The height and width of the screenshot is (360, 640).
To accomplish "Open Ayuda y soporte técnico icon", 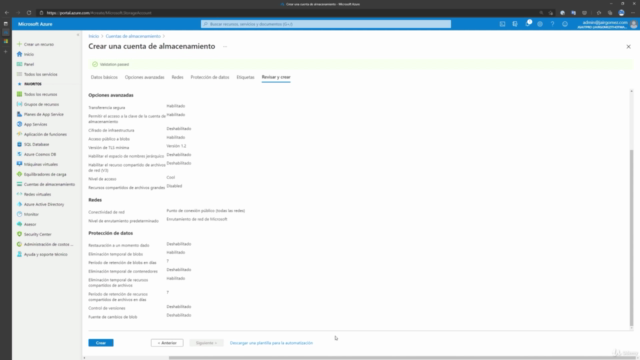I will coord(19,254).
